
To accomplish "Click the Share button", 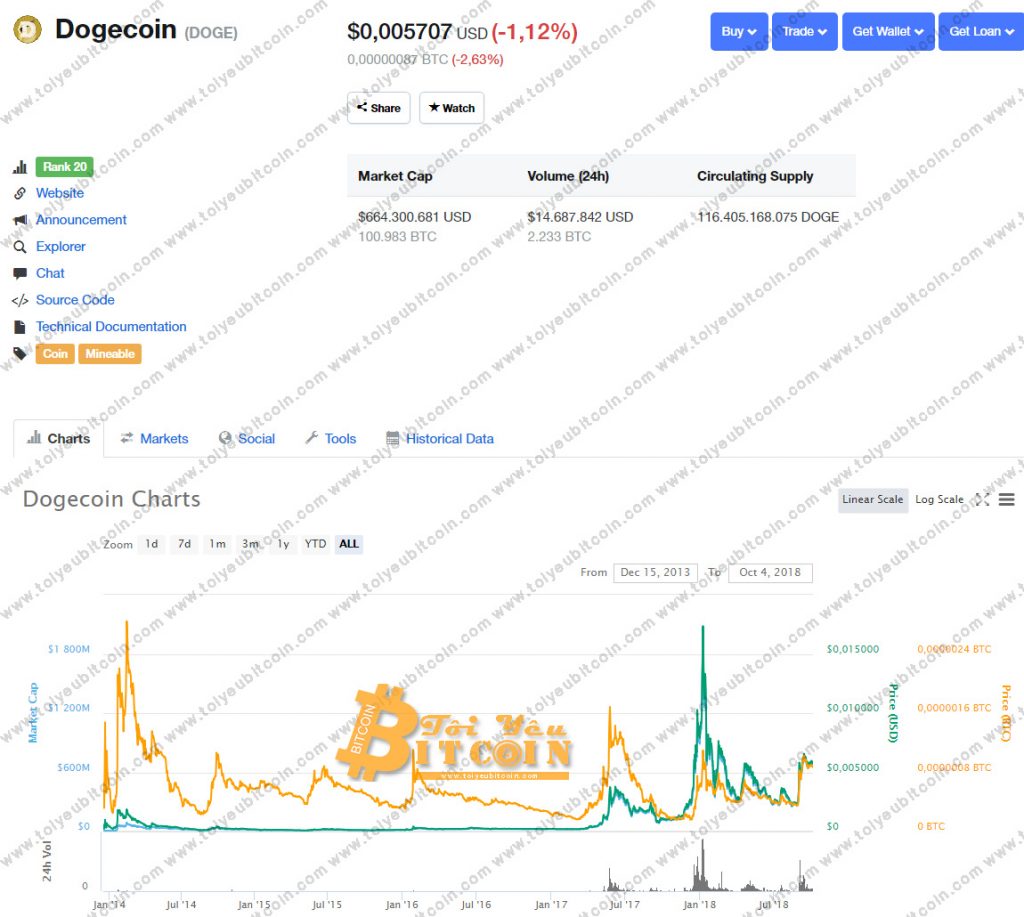I will tap(379, 108).
